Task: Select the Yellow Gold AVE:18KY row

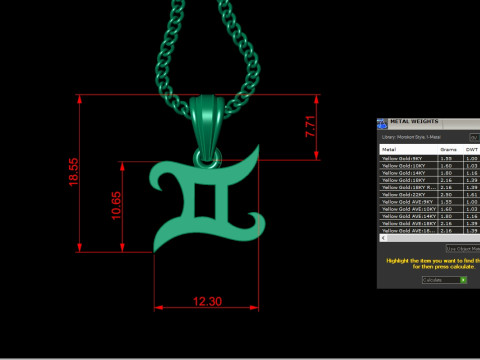Action: (x=430, y=223)
